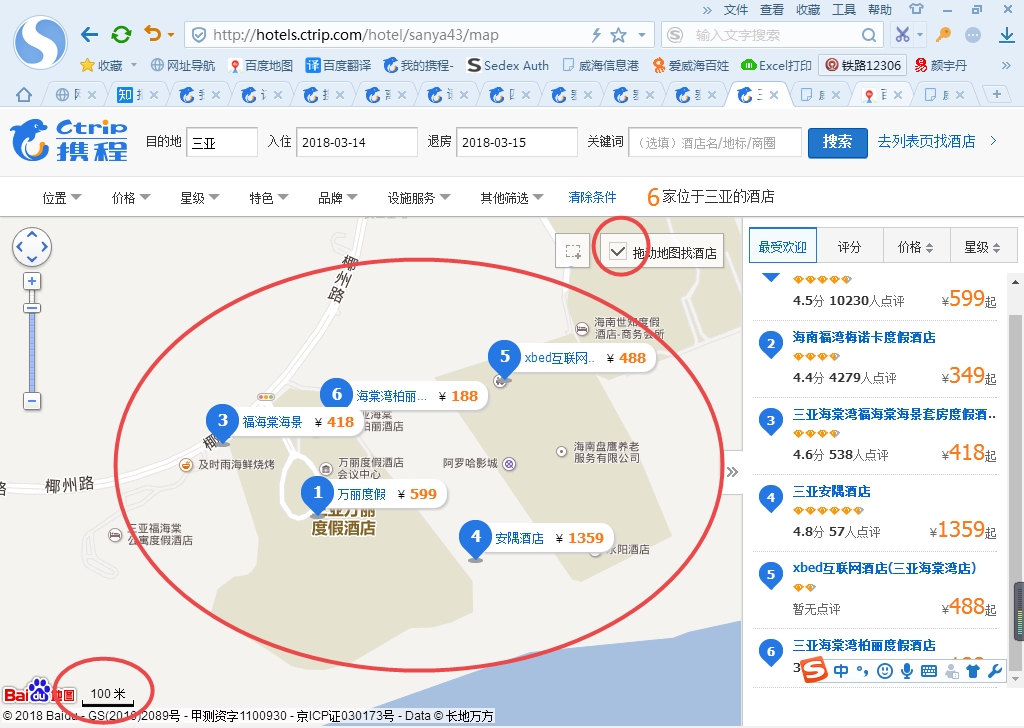This screenshot has height=728, width=1024.
Task: Open the 收藏 browser menu
Action: click(808, 9)
